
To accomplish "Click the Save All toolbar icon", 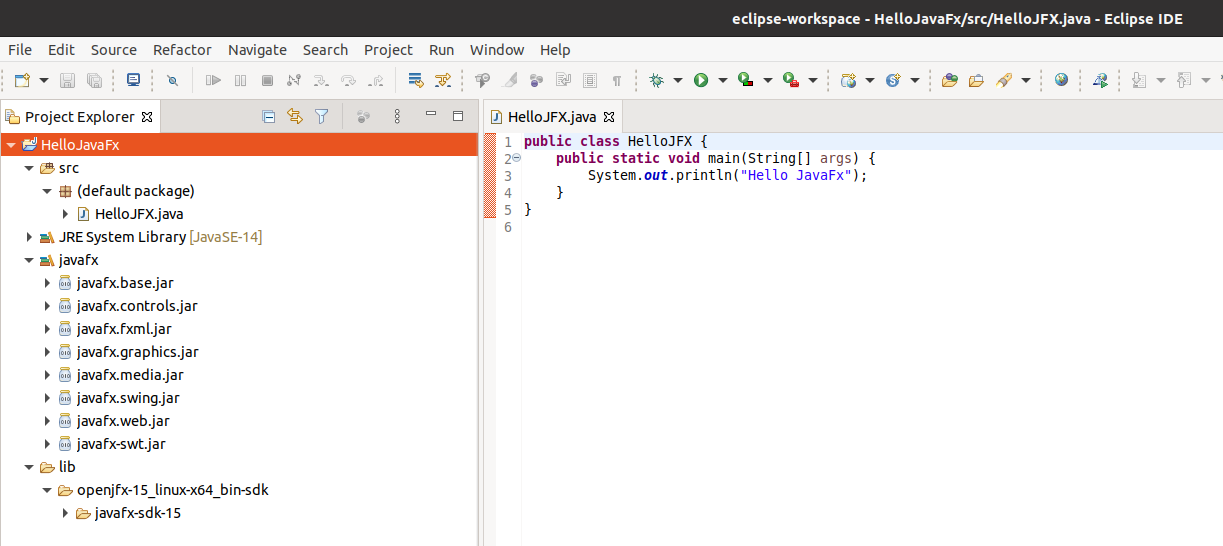I will point(95,80).
